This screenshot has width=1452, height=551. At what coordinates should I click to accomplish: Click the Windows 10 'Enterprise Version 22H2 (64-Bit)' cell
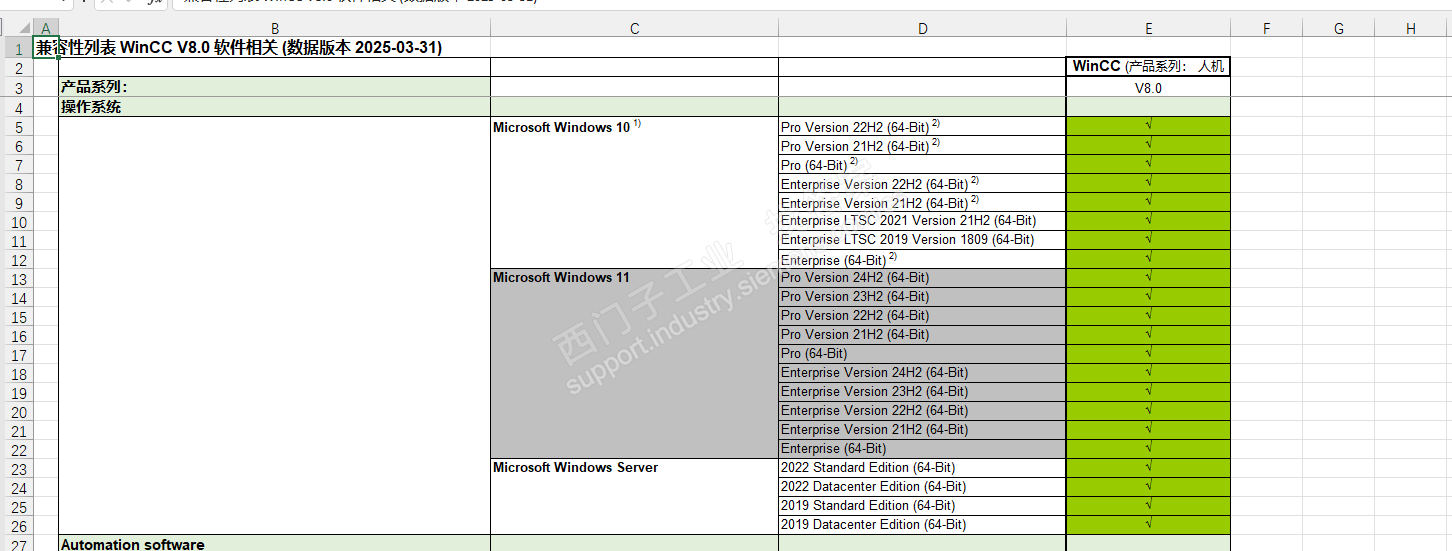(x=922, y=184)
